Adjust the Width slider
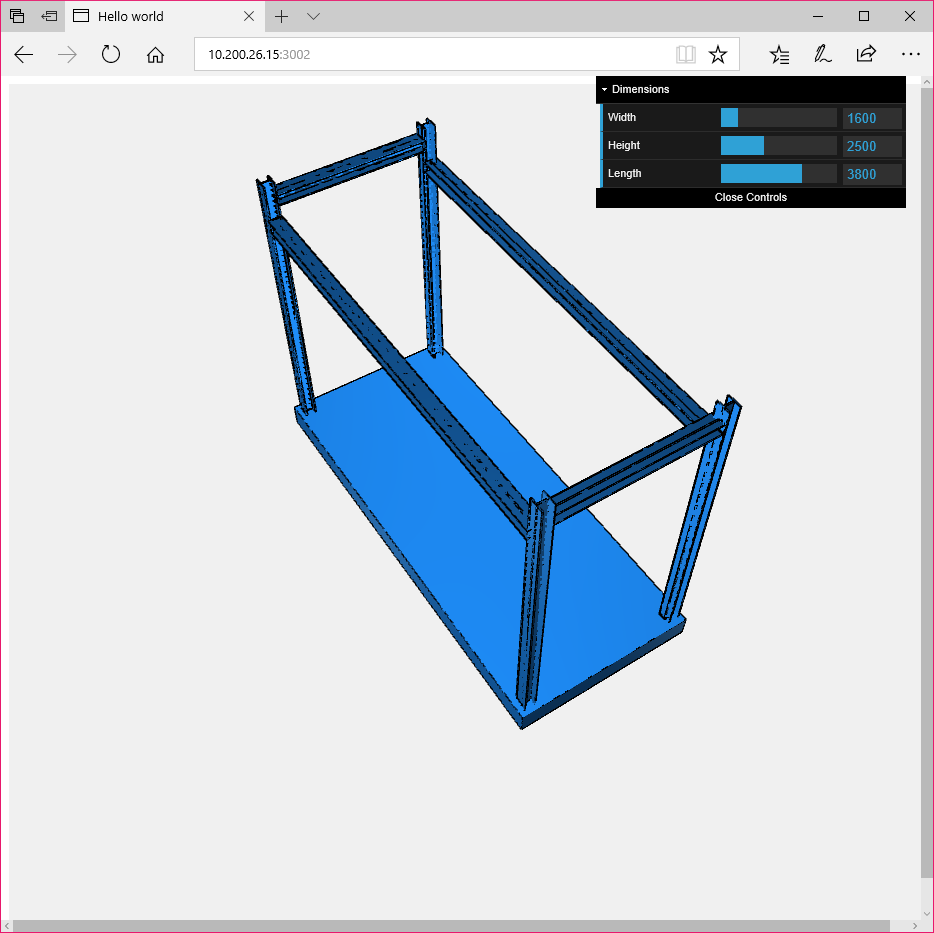This screenshot has height=933, width=934. pyautogui.click(x=778, y=118)
